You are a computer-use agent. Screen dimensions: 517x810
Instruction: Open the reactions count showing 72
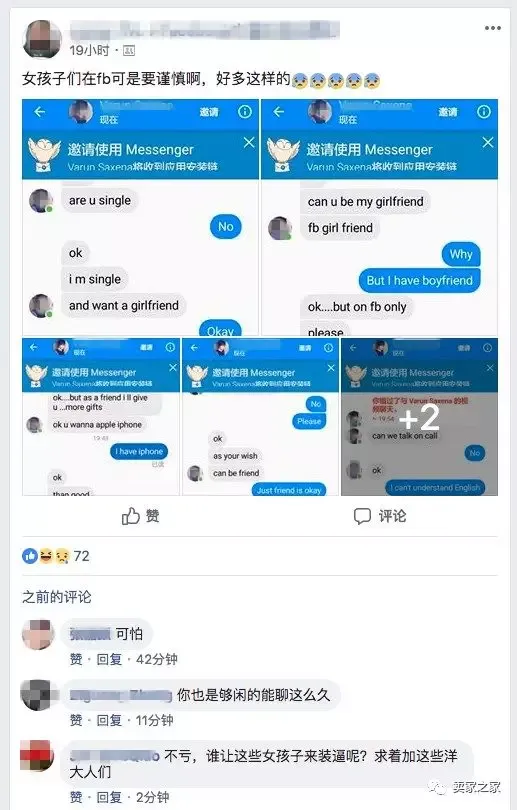[82, 556]
